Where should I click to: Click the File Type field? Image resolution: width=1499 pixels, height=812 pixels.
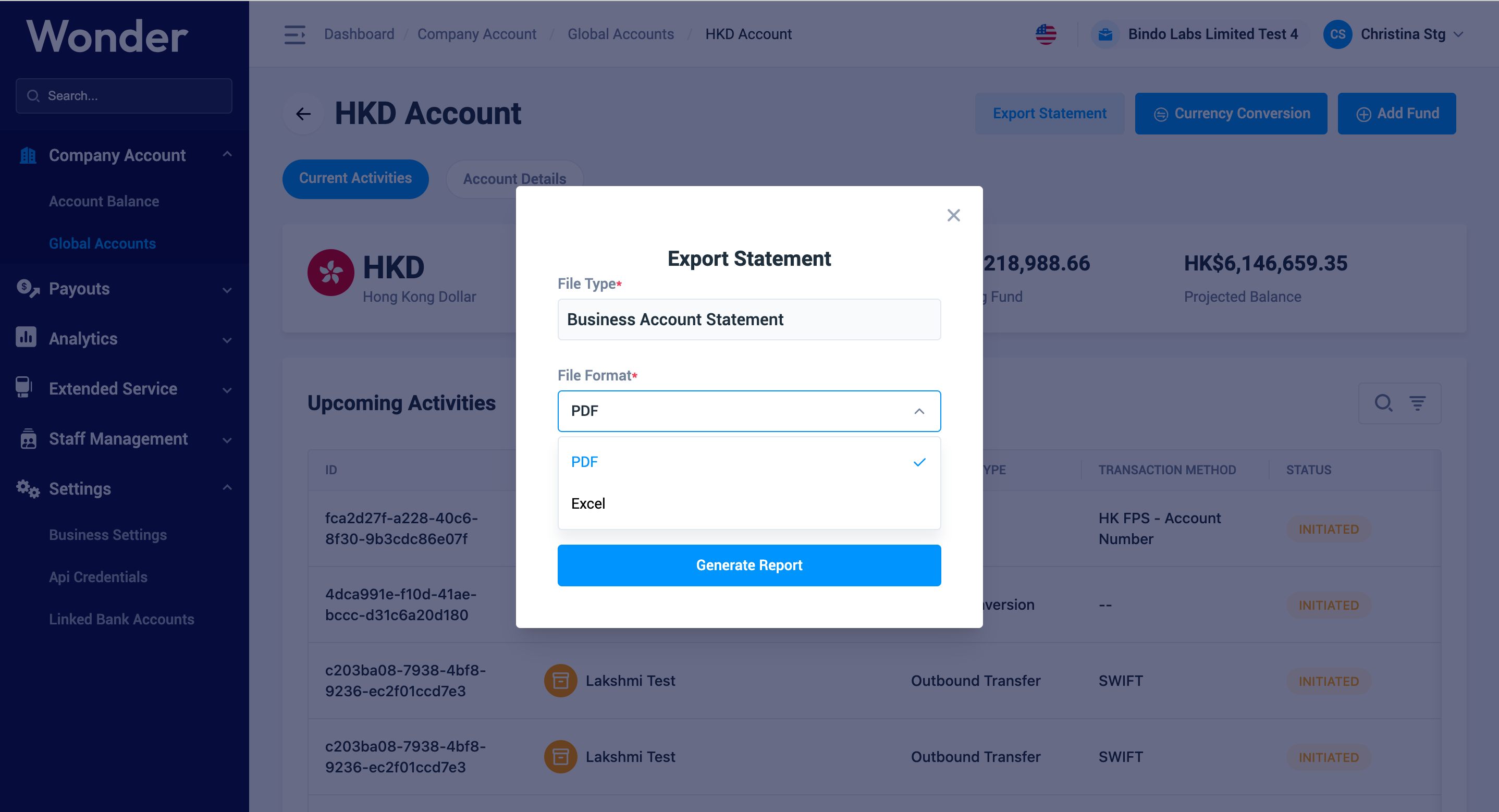click(749, 319)
